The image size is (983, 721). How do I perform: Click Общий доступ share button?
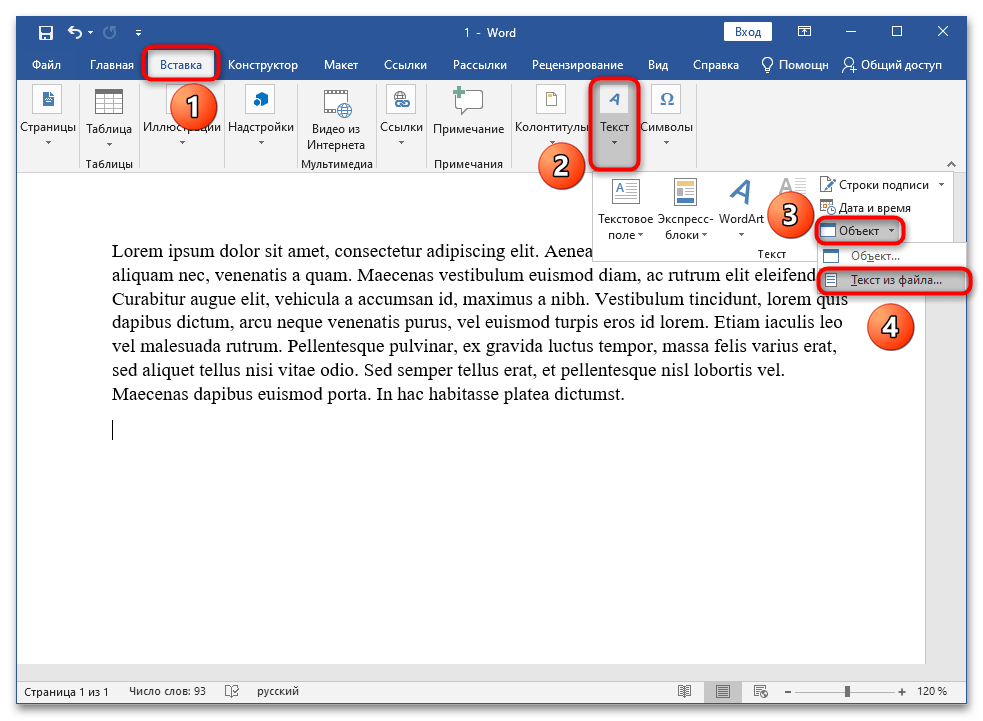click(x=891, y=65)
